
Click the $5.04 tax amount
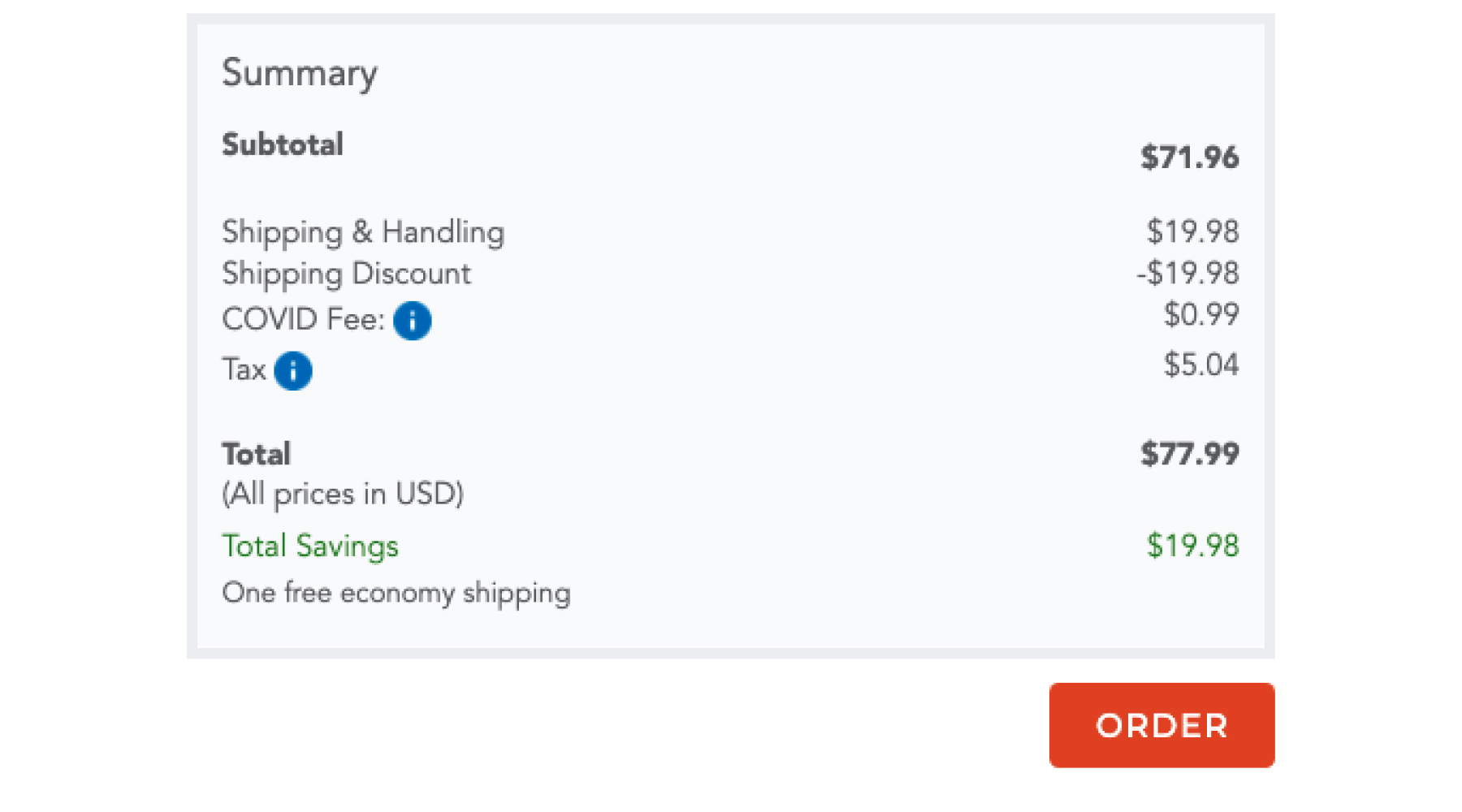click(1200, 365)
